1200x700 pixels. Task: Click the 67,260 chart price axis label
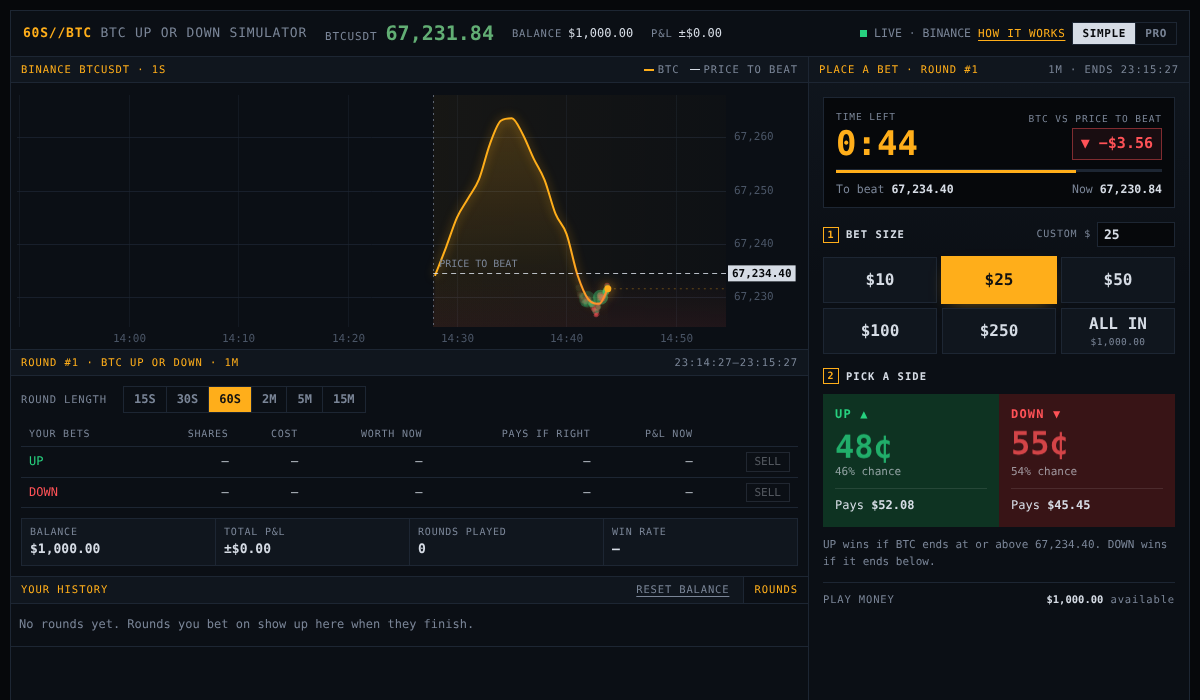(x=754, y=137)
